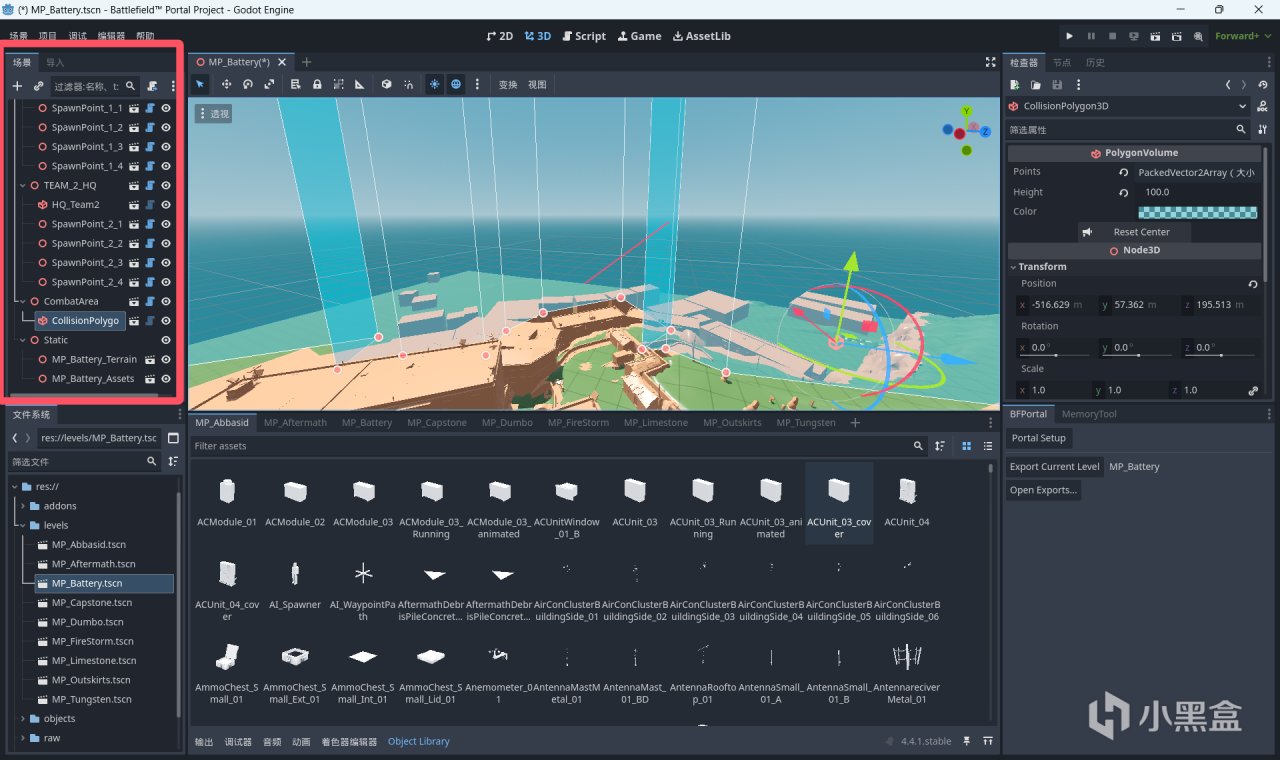Open the Script workspace

click(582, 36)
